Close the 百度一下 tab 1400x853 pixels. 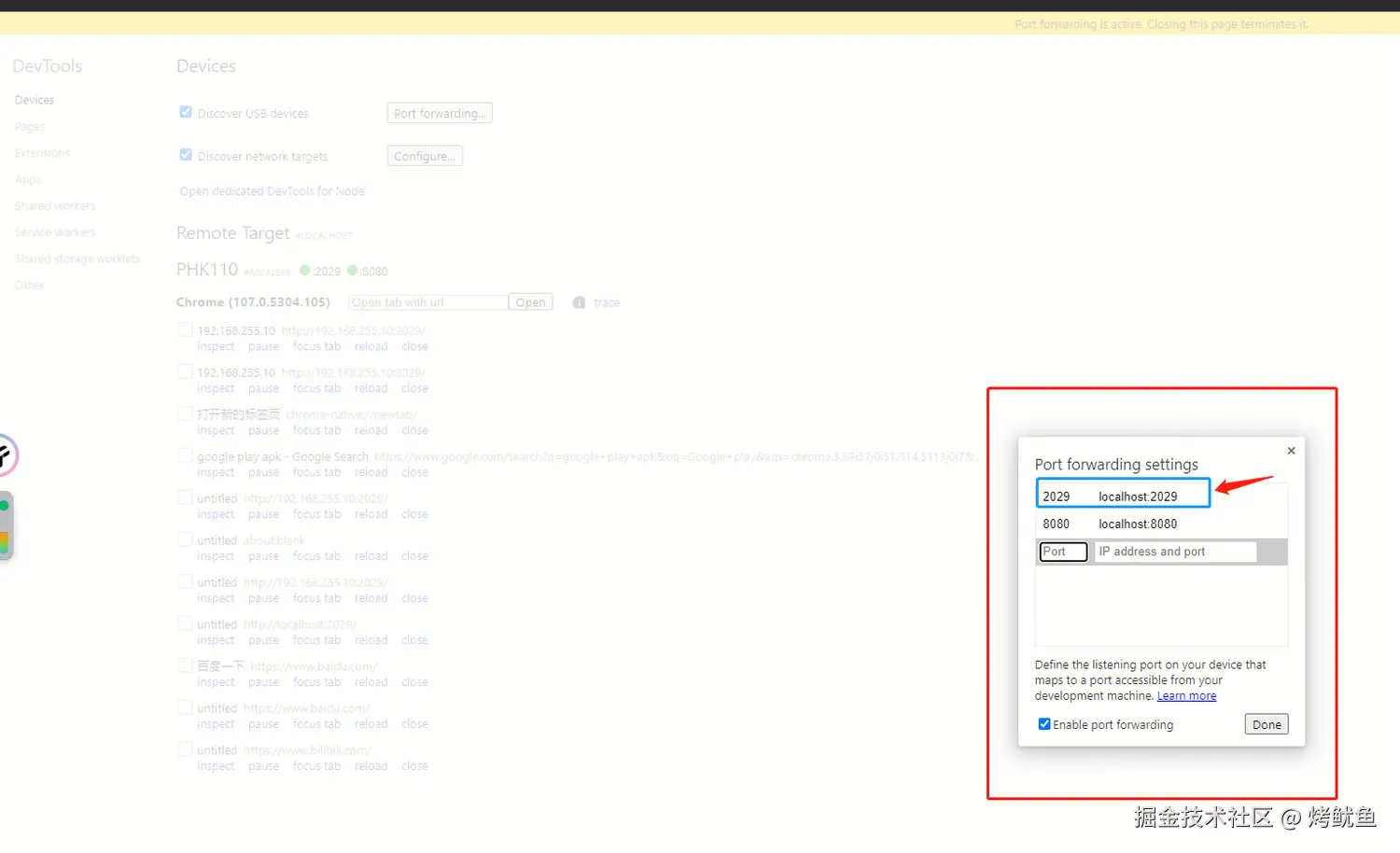point(414,682)
